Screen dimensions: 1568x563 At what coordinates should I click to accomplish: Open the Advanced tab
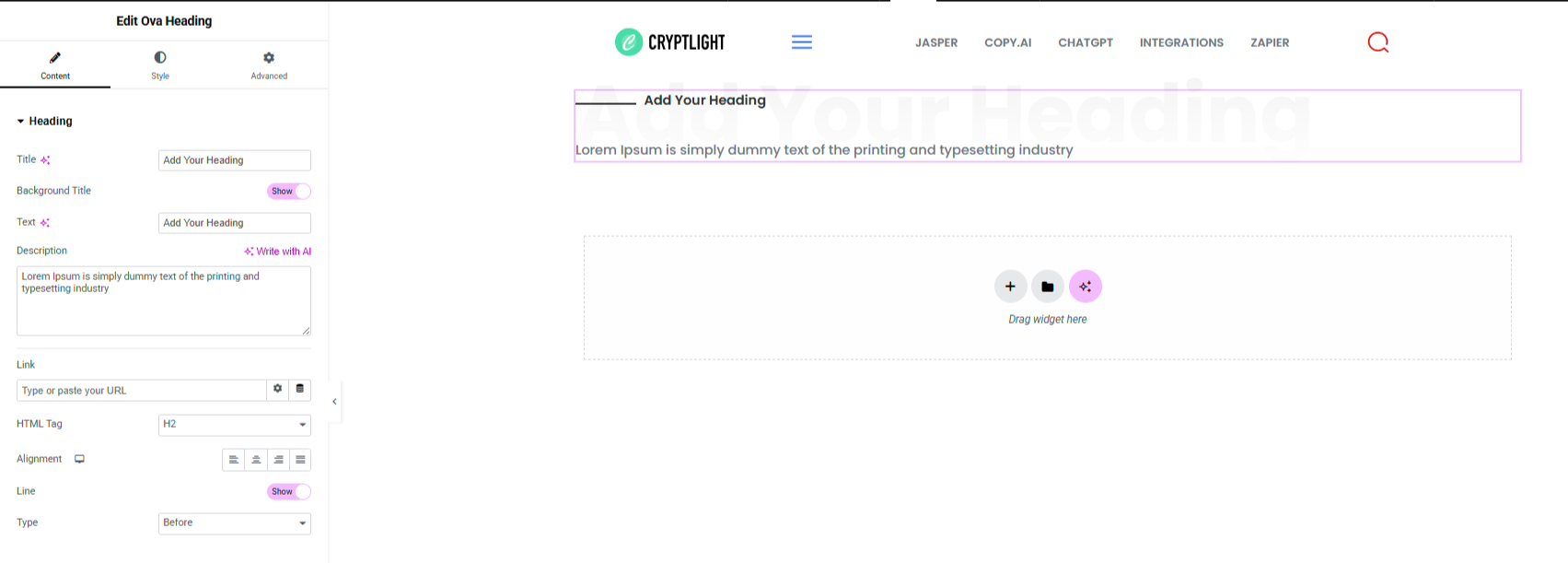[269, 65]
